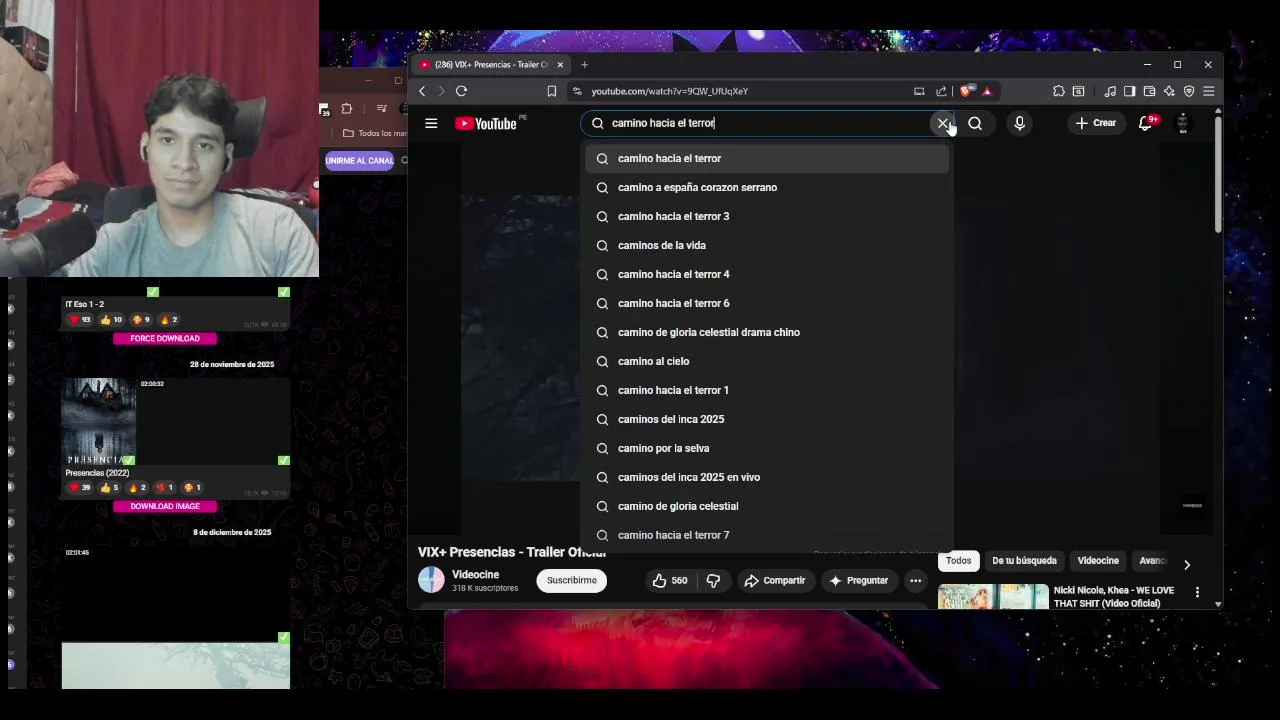Viewport: 1280px width, 720px height.
Task: Select suggestion "camino por la selva"
Action: pyautogui.click(x=767, y=448)
